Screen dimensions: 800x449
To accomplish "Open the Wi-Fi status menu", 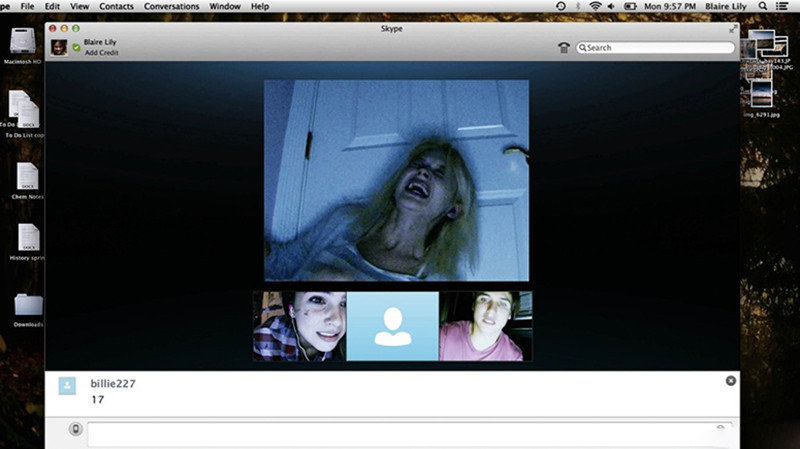I will click(595, 6).
